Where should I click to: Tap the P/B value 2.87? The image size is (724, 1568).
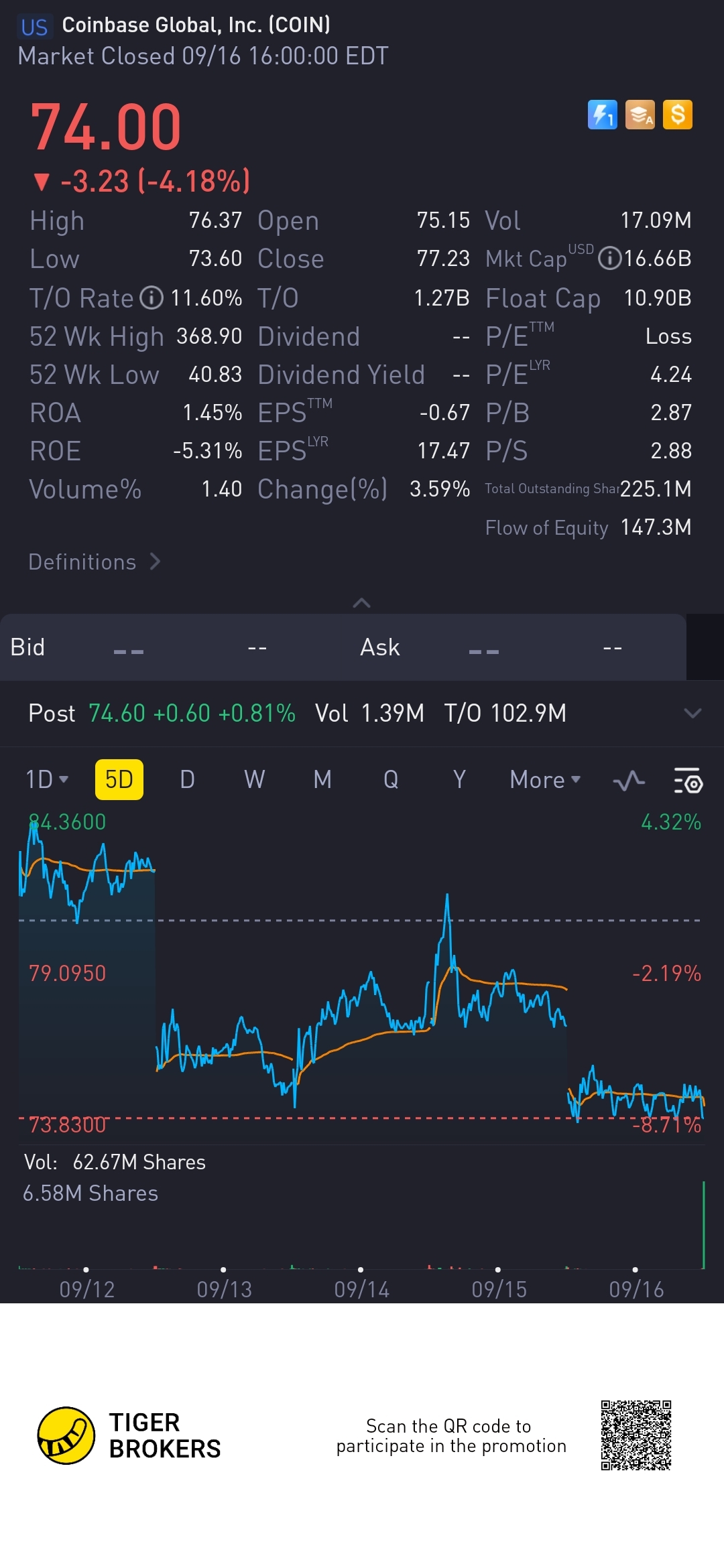pos(671,412)
